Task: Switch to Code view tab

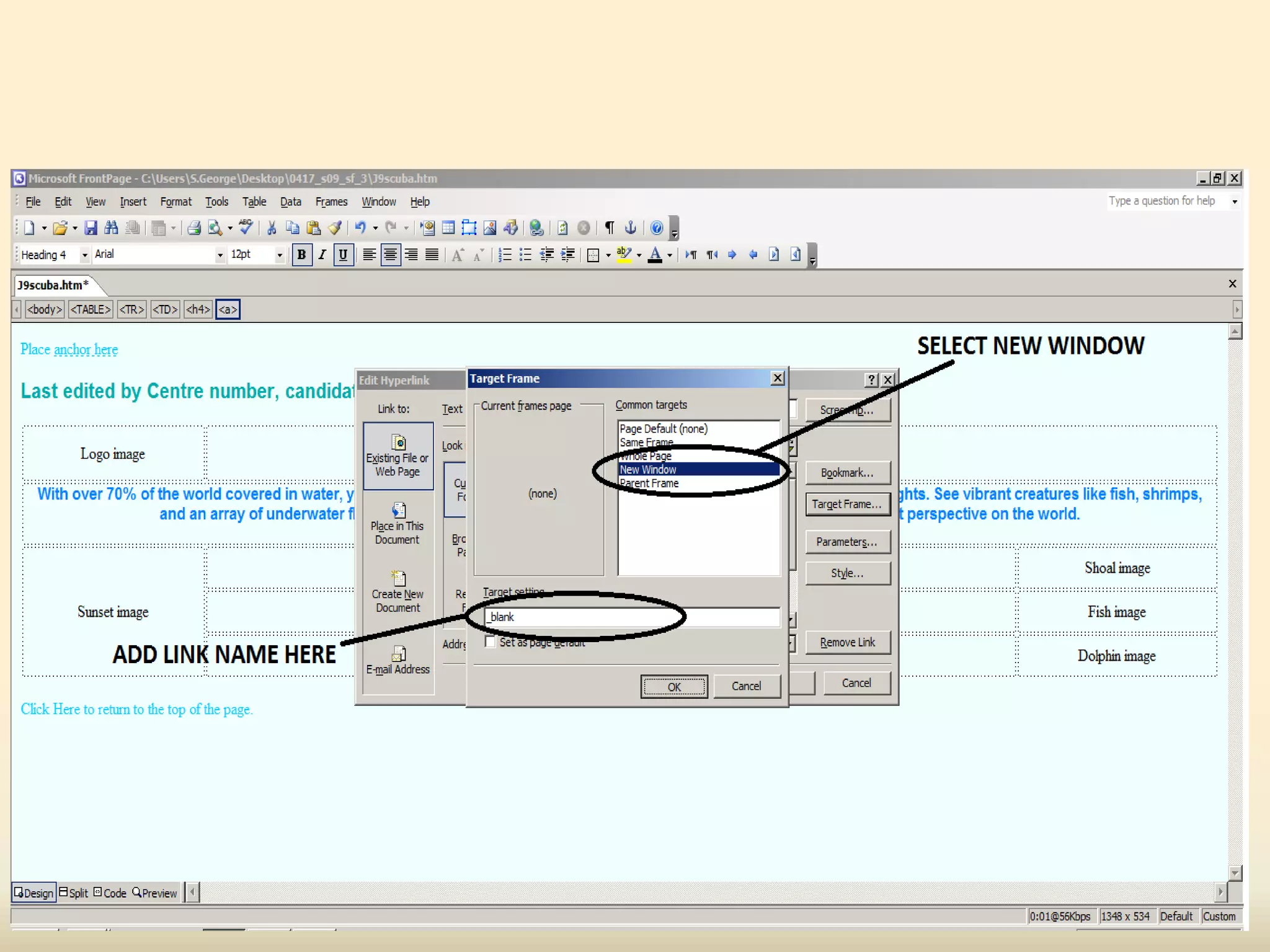Action: coord(110,893)
